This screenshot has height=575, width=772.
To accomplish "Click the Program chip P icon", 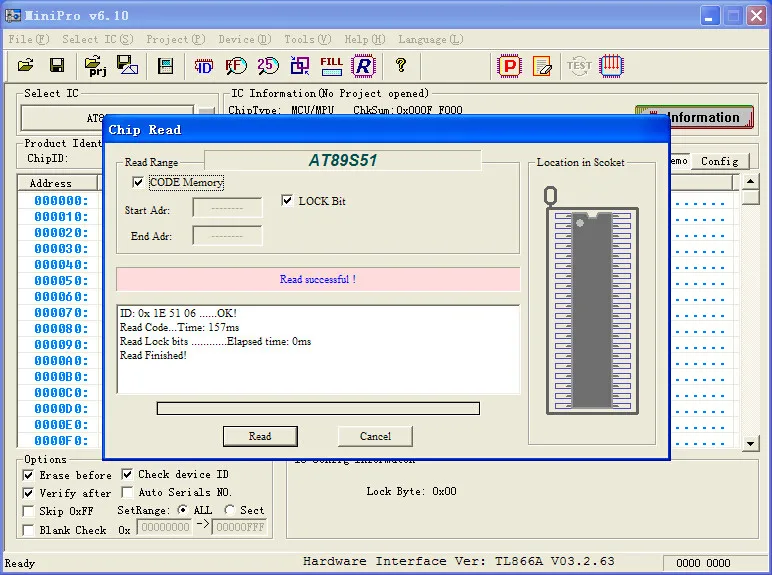I will coord(510,66).
